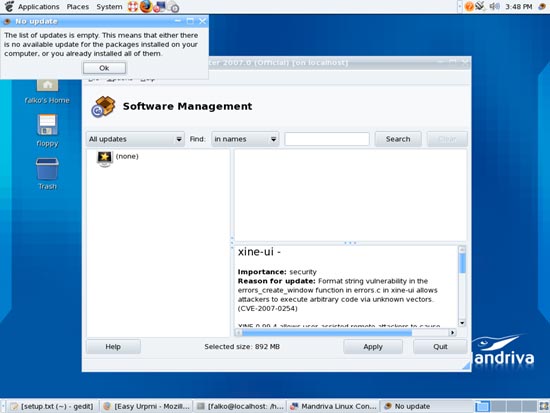Viewport: 550px width, 413px height.
Task: Click the CVE-2007-0254 text
Action: [x=268, y=308]
